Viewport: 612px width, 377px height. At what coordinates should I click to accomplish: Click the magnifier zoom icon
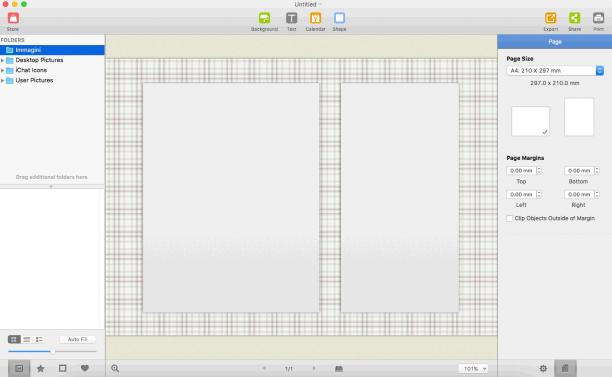tap(115, 368)
